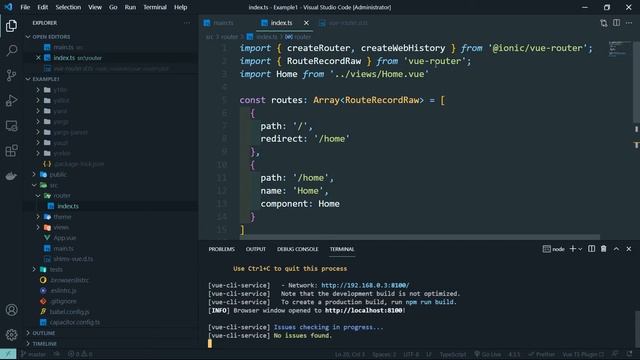Open the Docker view whale icon
This screenshot has width=640, height=360.
click(11, 176)
